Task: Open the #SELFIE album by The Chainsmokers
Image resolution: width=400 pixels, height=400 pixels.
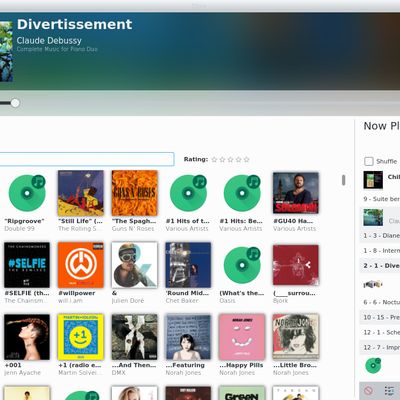Action: click(x=27, y=265)
